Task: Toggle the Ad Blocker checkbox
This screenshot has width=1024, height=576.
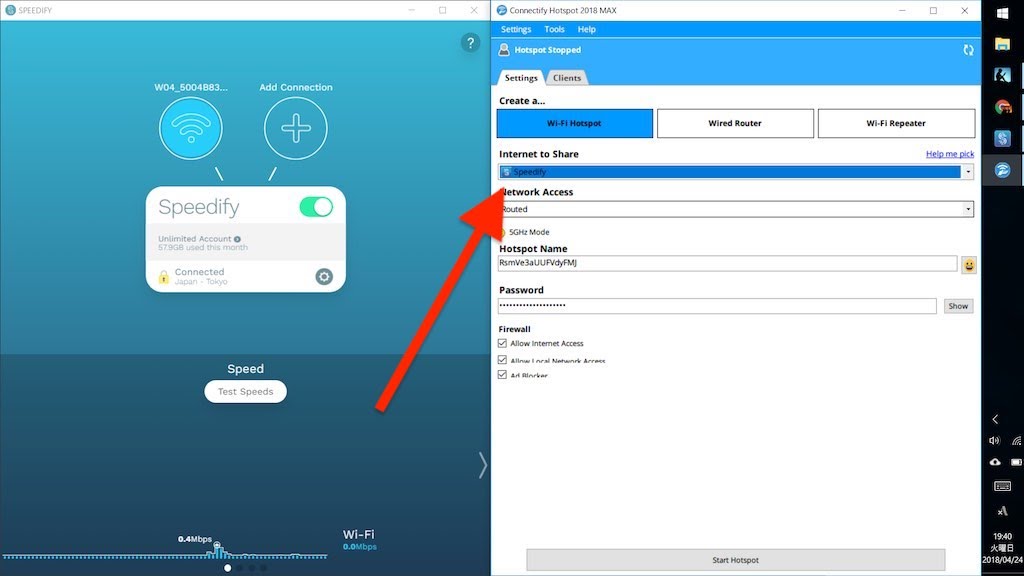Action: (x=502, y=375)
